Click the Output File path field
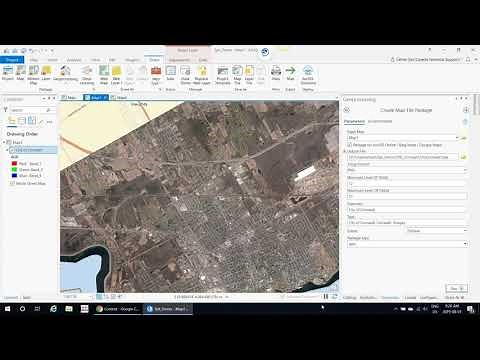 (x=403, y=157)
